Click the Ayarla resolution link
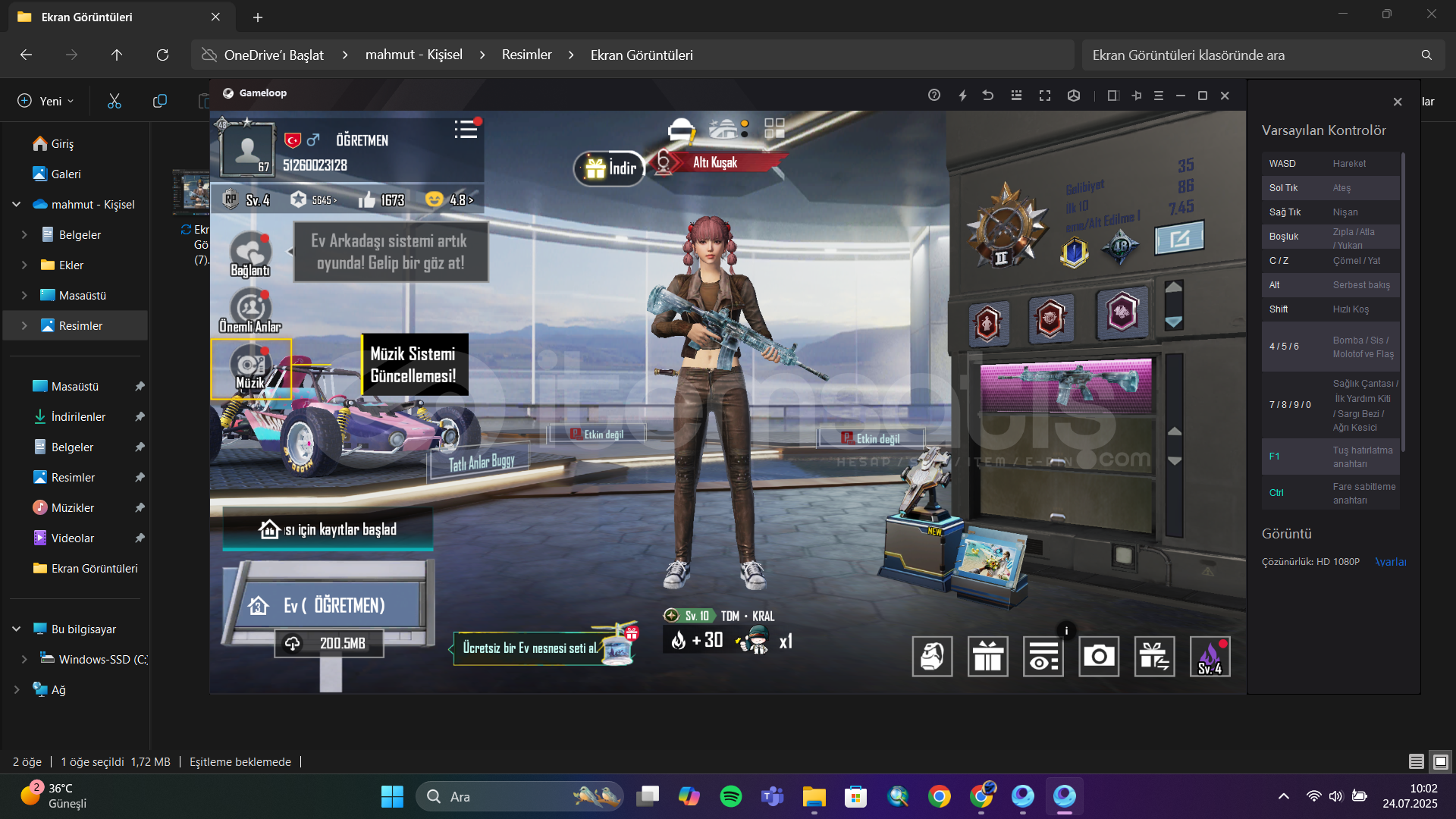 coord(1390,562)
